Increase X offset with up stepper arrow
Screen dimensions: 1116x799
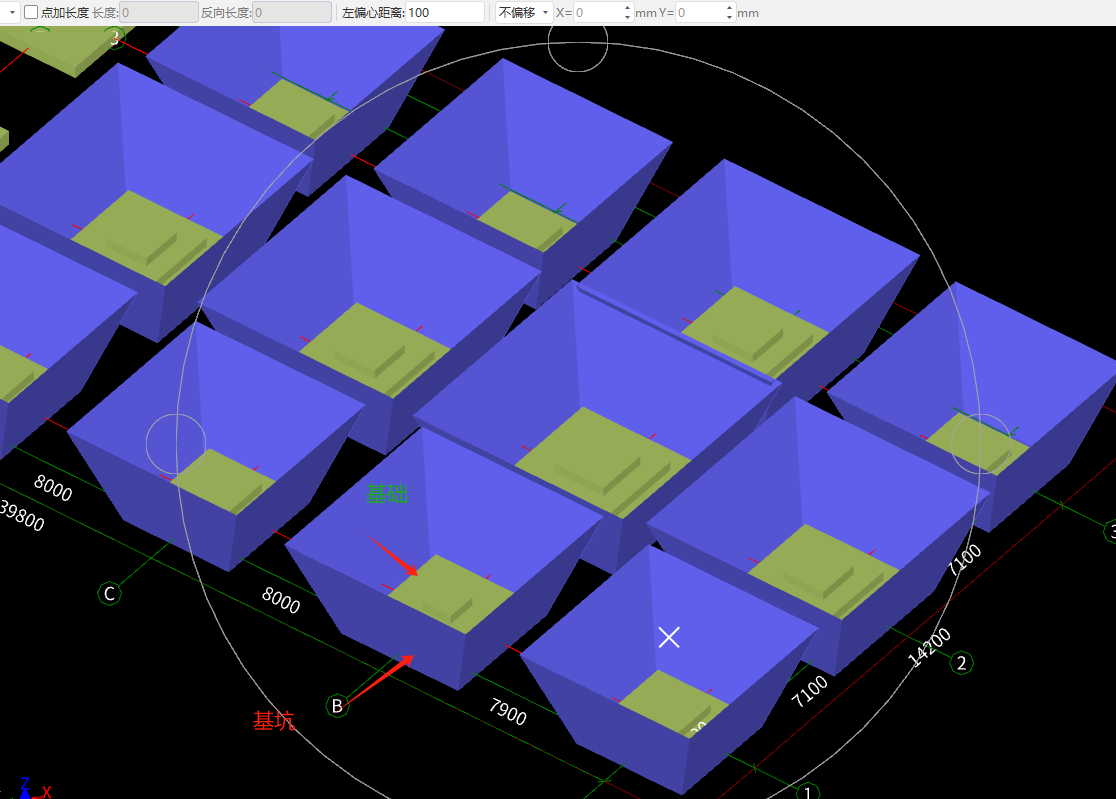coord(627,8)
